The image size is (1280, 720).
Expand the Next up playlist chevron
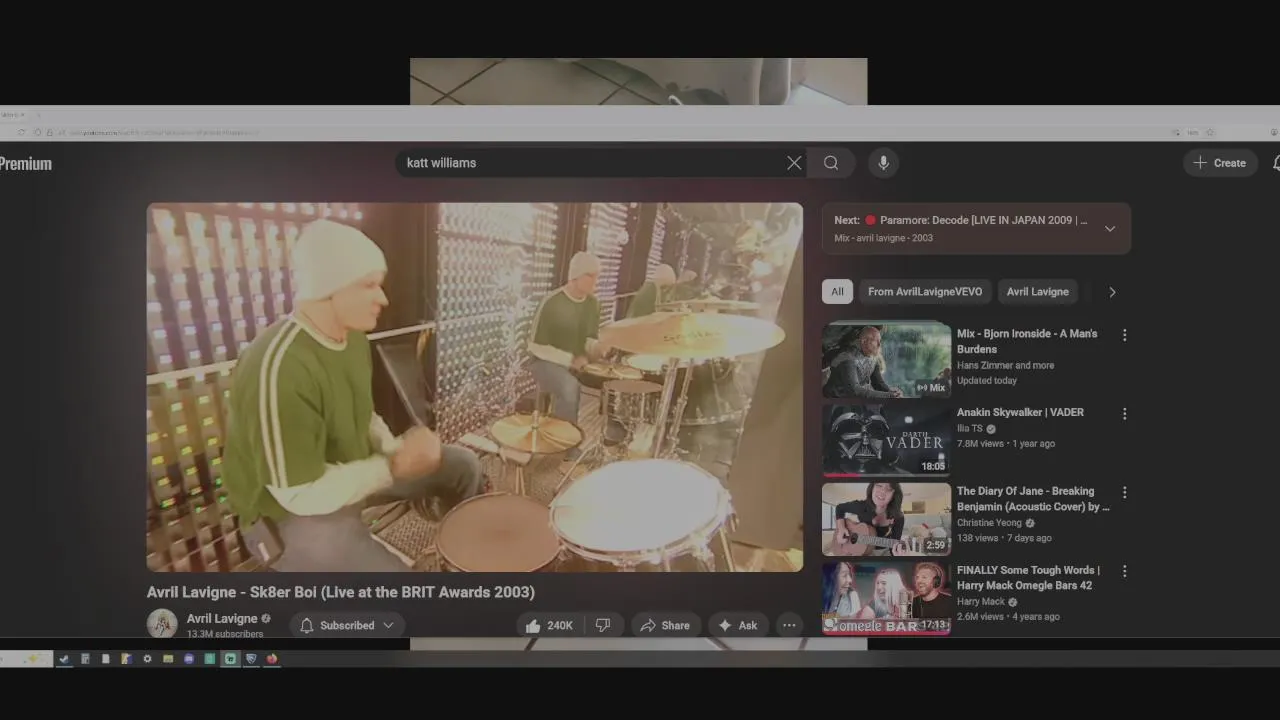pyautogui.click(x=1109, y=229)
